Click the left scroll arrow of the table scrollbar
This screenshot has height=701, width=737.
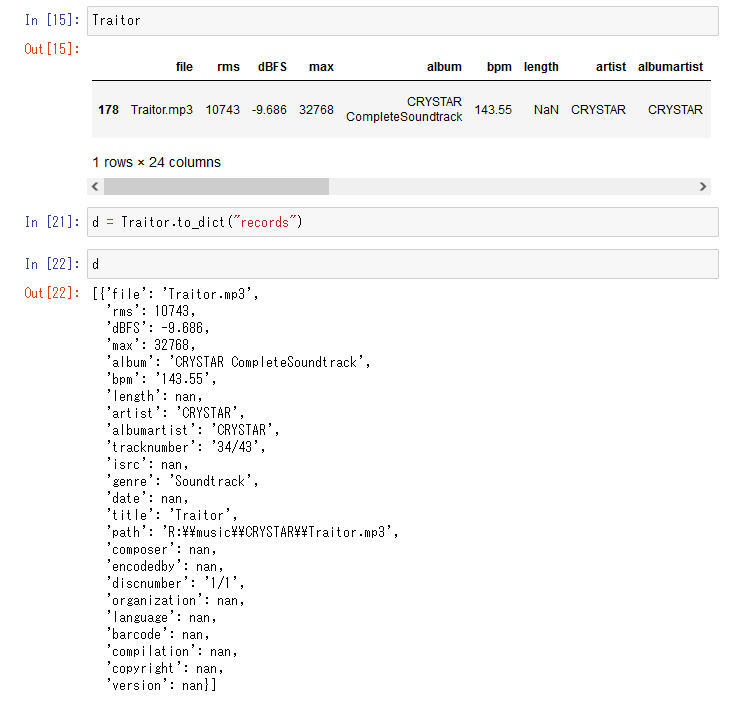click(x=95, y=187)
